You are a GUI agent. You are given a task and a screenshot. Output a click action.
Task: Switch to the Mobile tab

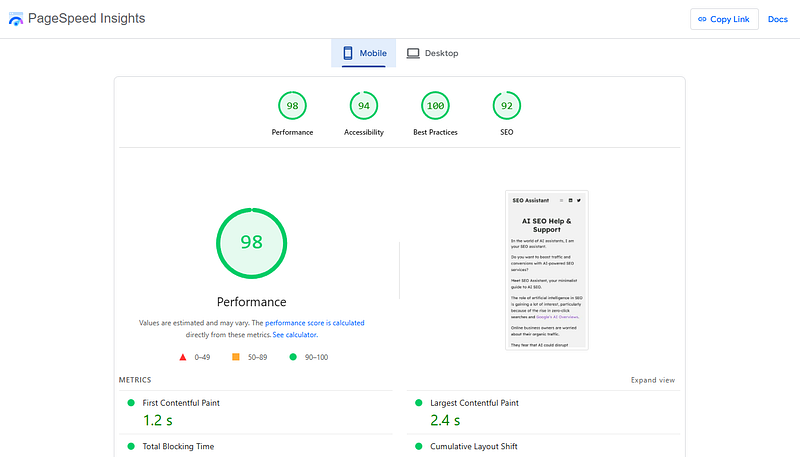coord(363,53)
